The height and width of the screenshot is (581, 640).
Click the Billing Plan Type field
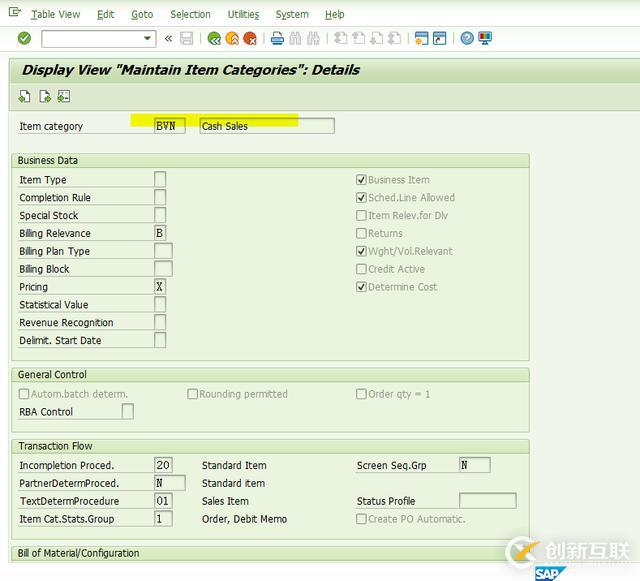click(163, 251)
